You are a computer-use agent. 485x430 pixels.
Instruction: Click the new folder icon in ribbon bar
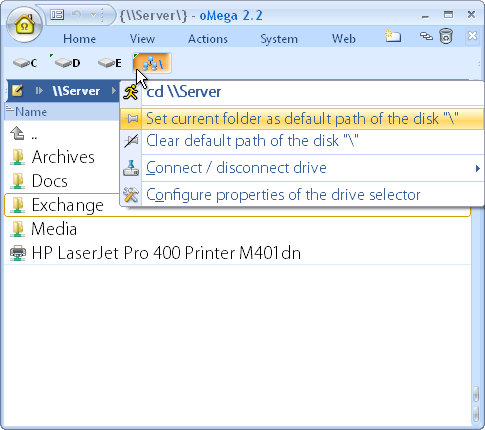(x=392, y=36)
